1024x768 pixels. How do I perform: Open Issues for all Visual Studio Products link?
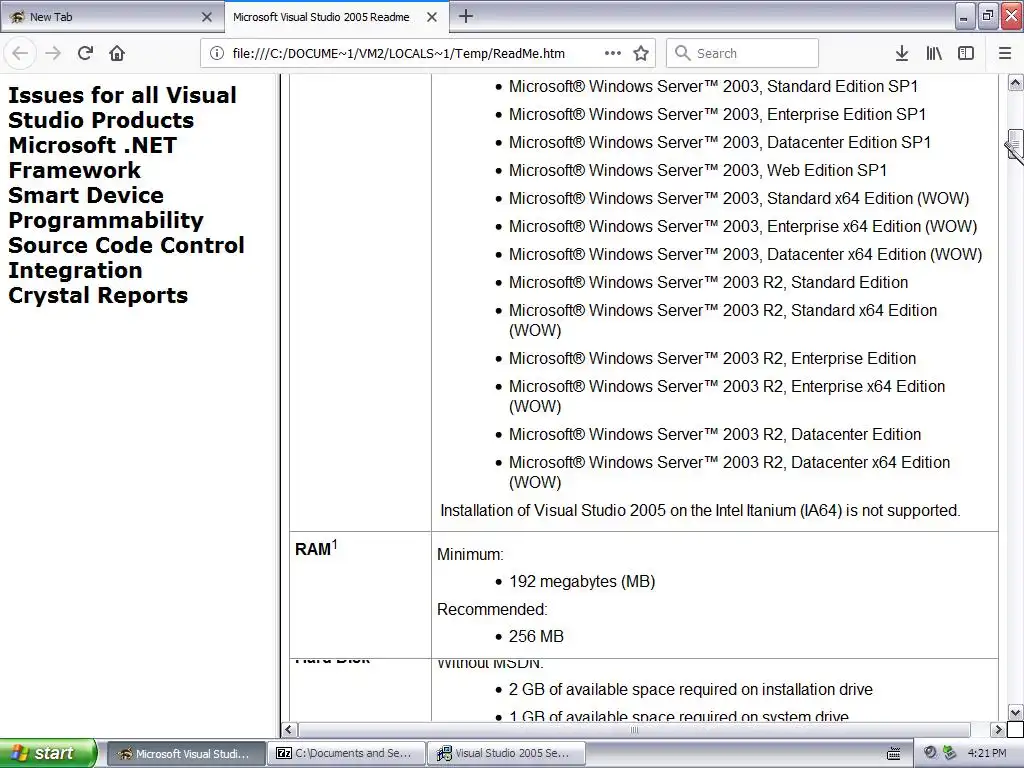(x=122, y=108)
